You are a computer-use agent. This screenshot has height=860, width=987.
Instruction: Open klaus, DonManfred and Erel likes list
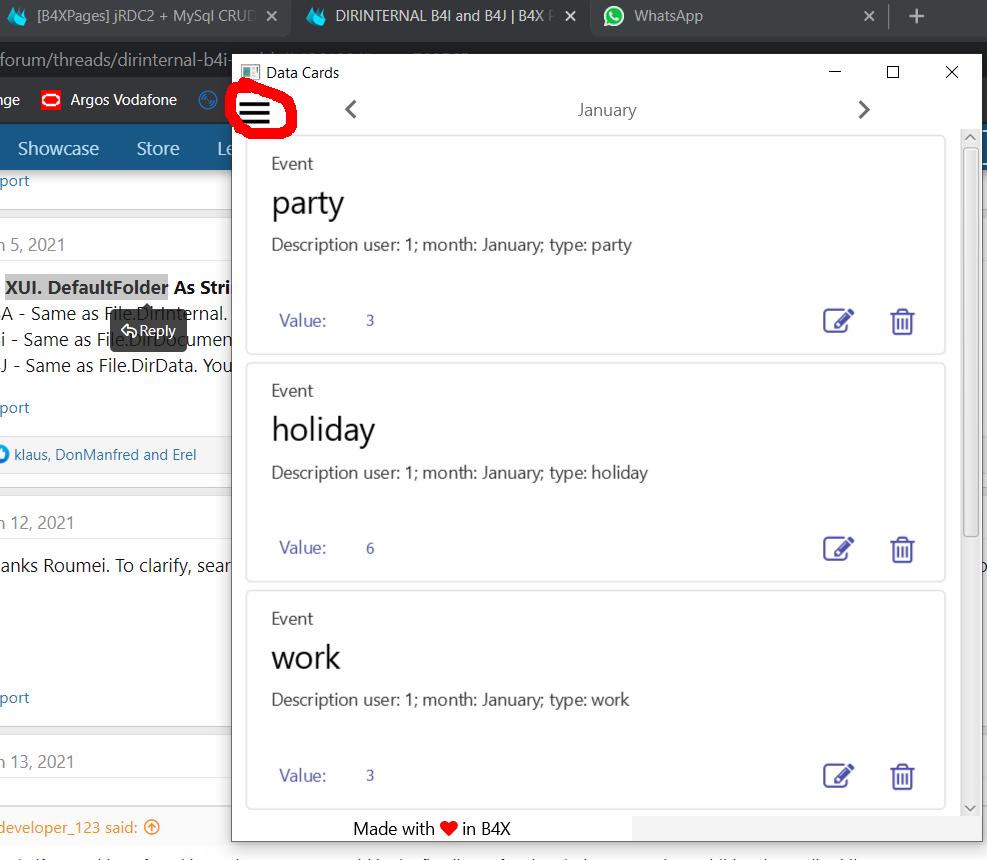pos(105,455)
